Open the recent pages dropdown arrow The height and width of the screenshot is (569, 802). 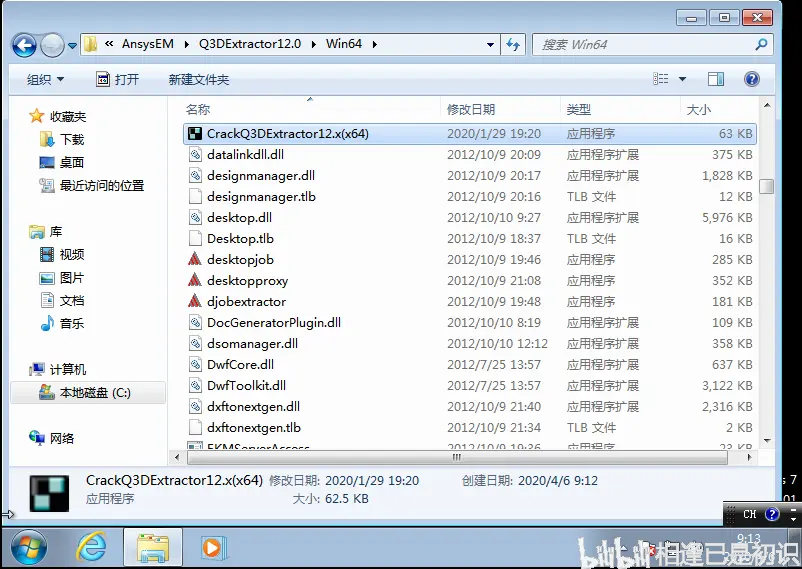73,46
